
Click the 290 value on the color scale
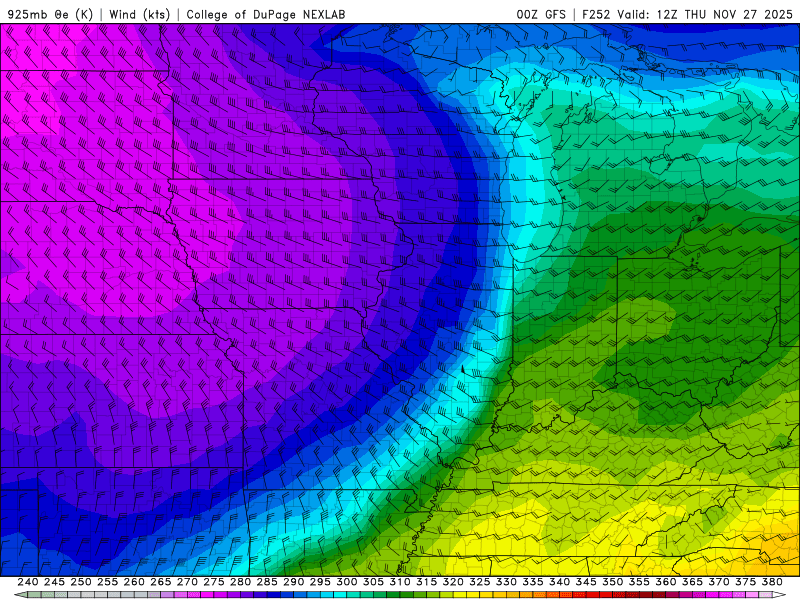tap(293, 582)
